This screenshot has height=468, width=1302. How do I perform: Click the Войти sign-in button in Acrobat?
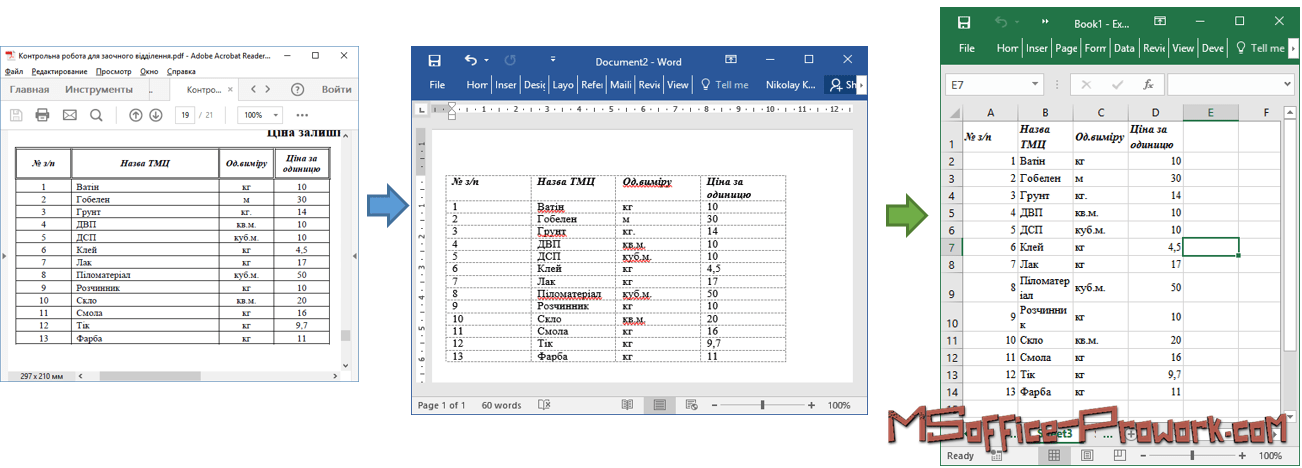[x=336, y=89]
